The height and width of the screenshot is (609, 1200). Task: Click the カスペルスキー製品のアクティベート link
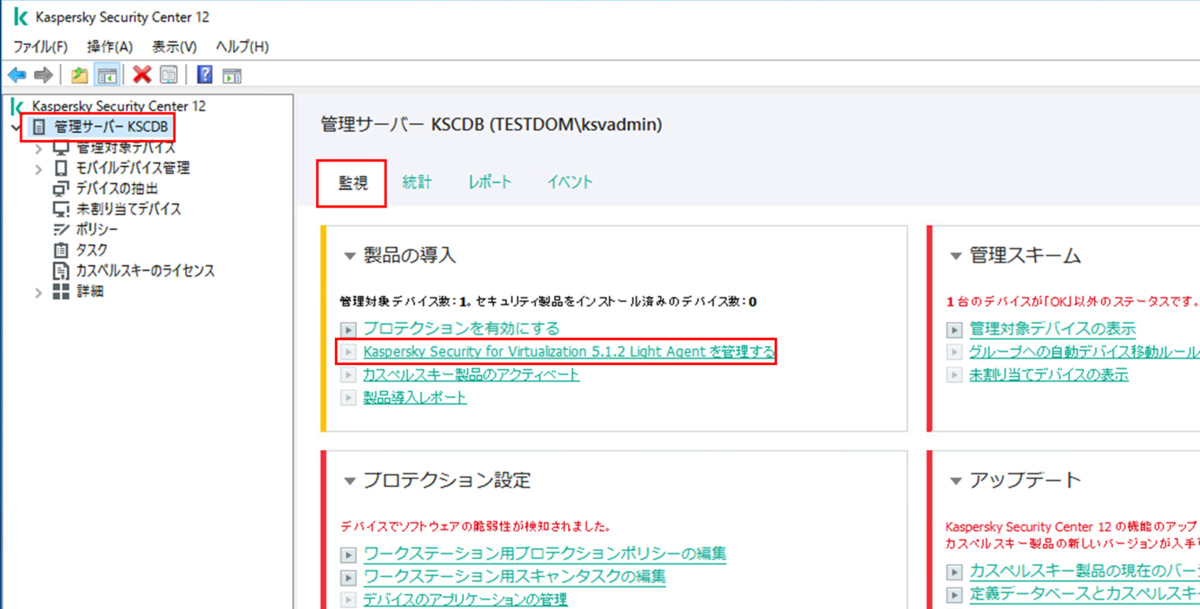471,375
